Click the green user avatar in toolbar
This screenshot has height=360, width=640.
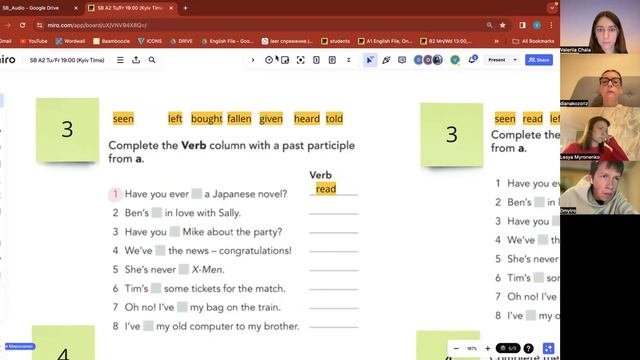pyautogui.click(x=455, y=60)
